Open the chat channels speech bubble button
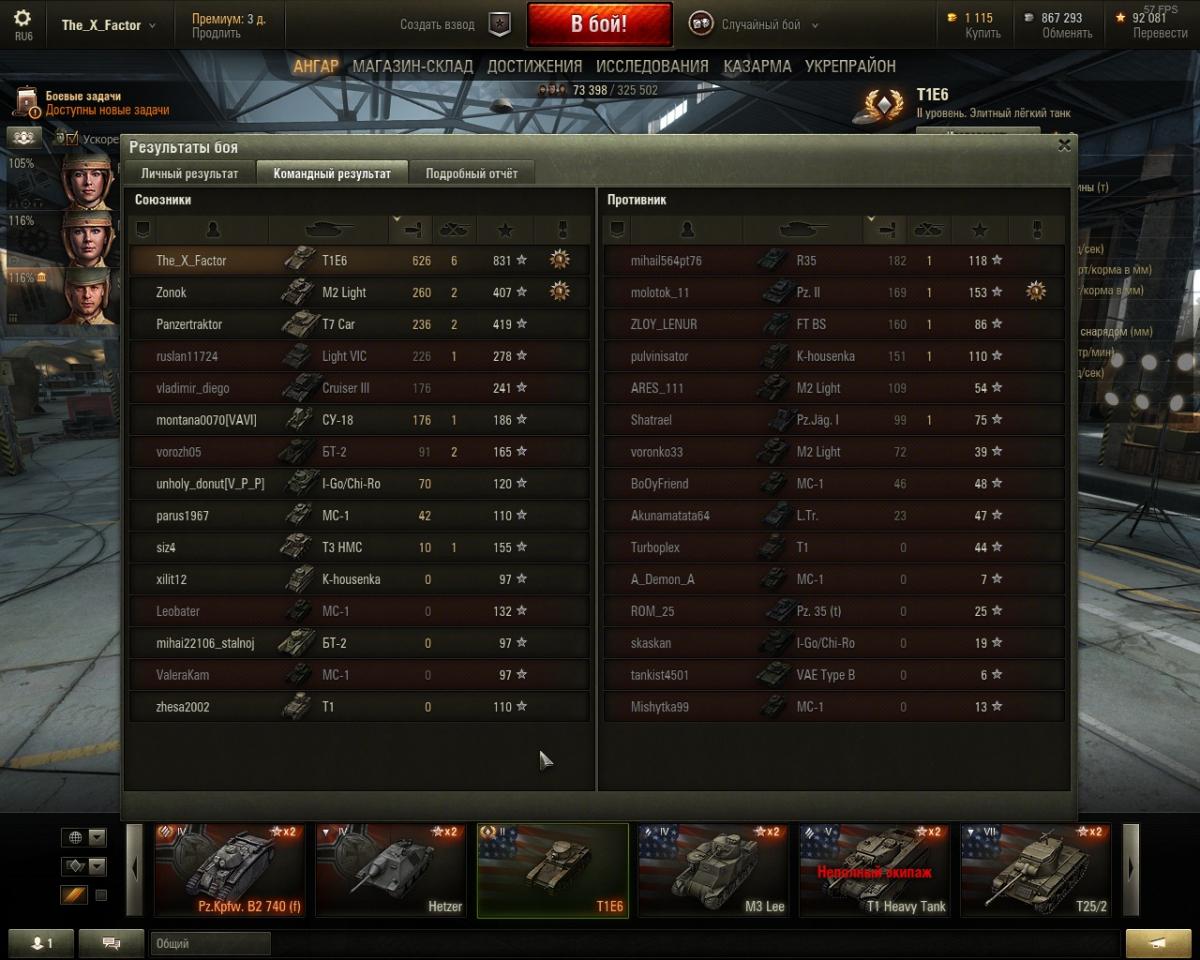1200x960 pixels. tap(111, 943)
